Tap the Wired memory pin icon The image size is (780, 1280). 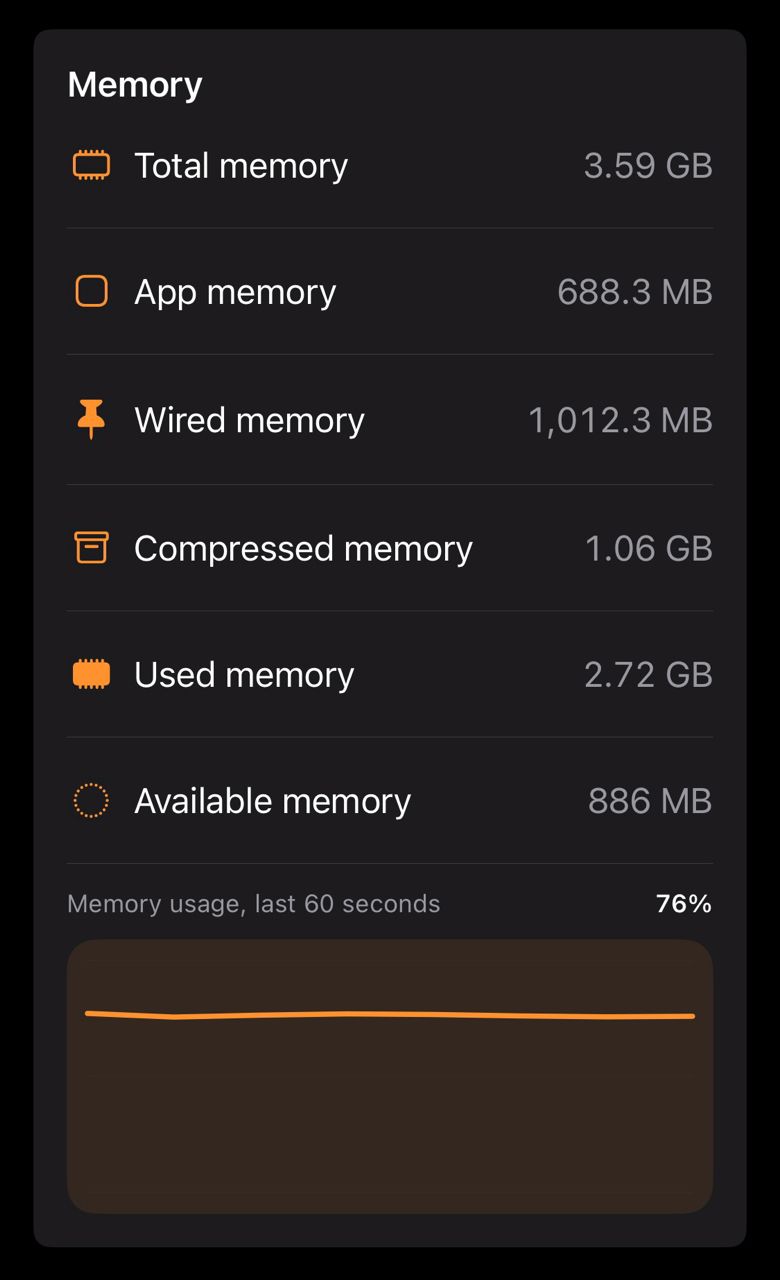point(91,419)
